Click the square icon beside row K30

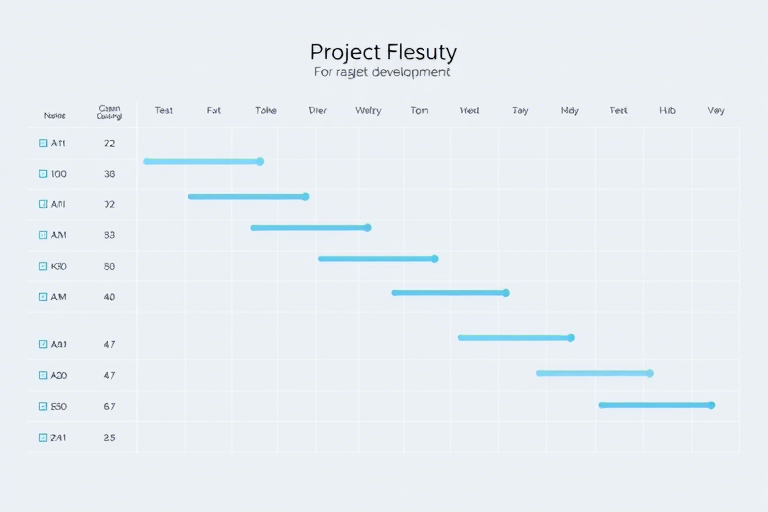click(43, 266)
